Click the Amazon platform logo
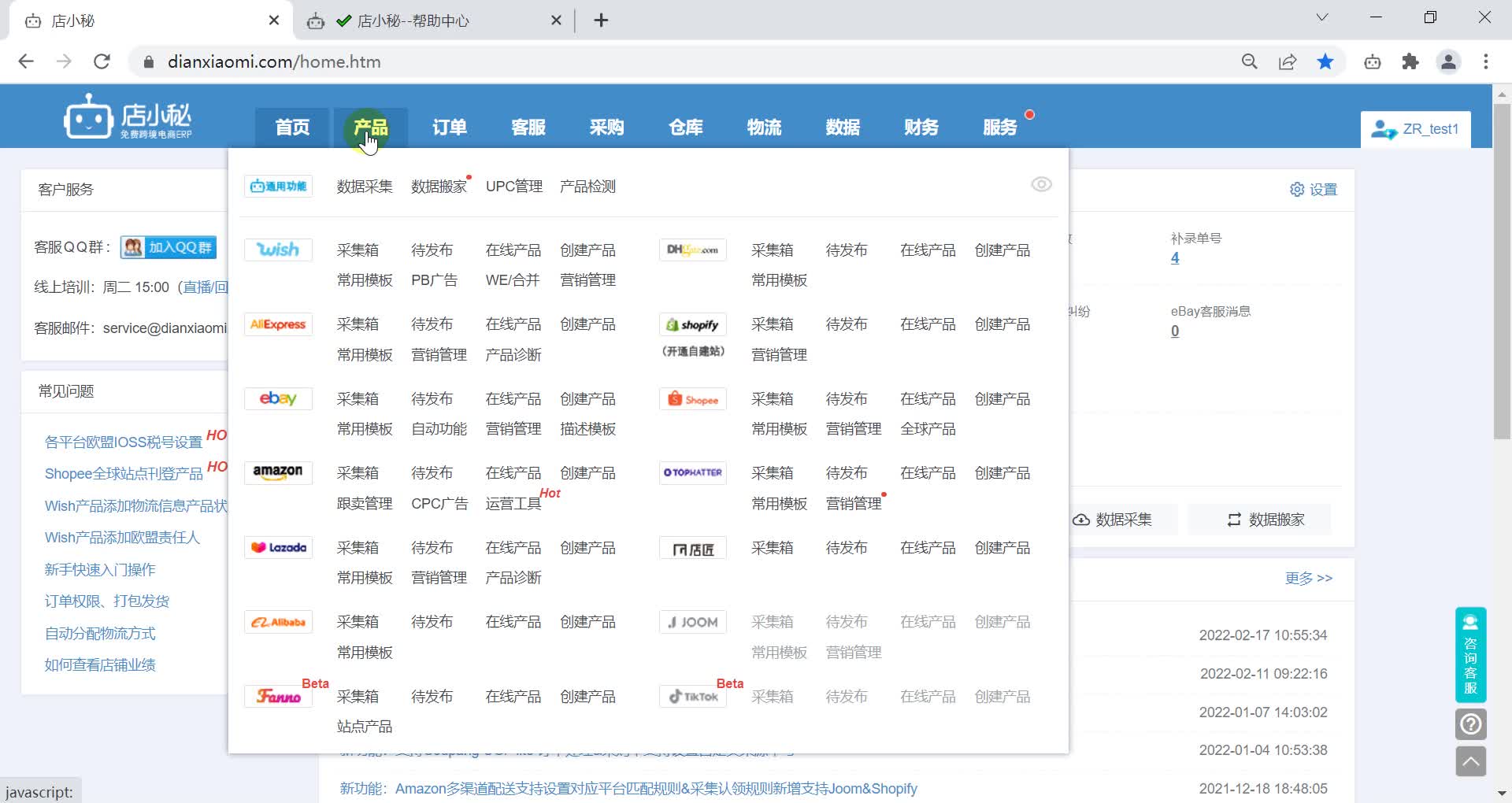1512x803 pixels. pyautogui.click(x=278, y=472)
